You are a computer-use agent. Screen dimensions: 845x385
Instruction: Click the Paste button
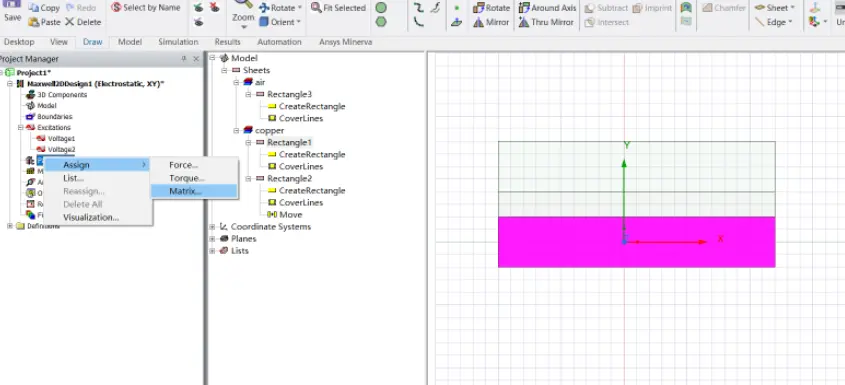pos(44,22)
